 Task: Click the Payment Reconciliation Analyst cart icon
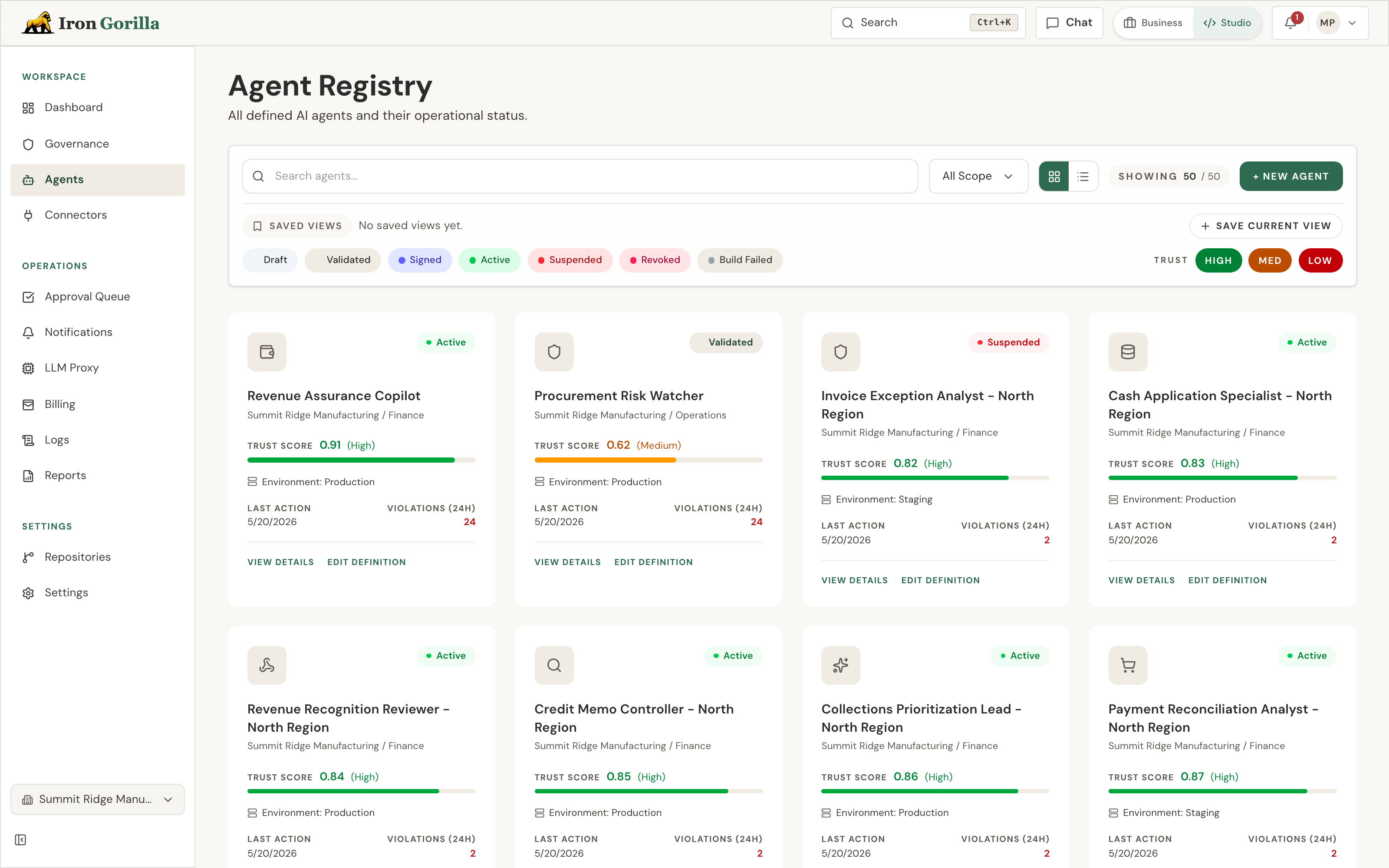(x=1128, y=665)
